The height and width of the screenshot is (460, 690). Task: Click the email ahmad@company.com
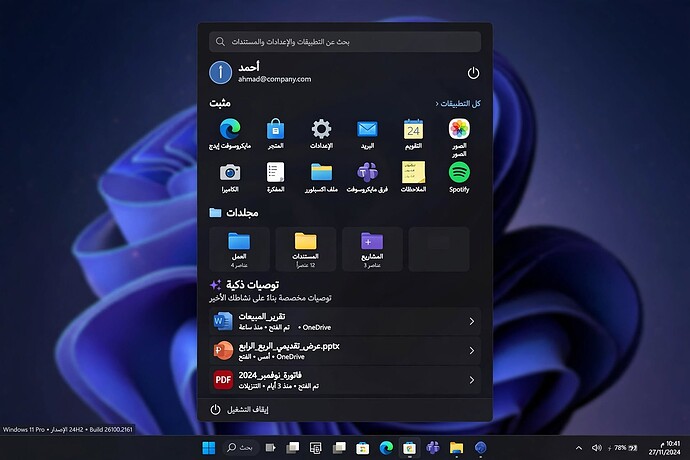(275, 79)
